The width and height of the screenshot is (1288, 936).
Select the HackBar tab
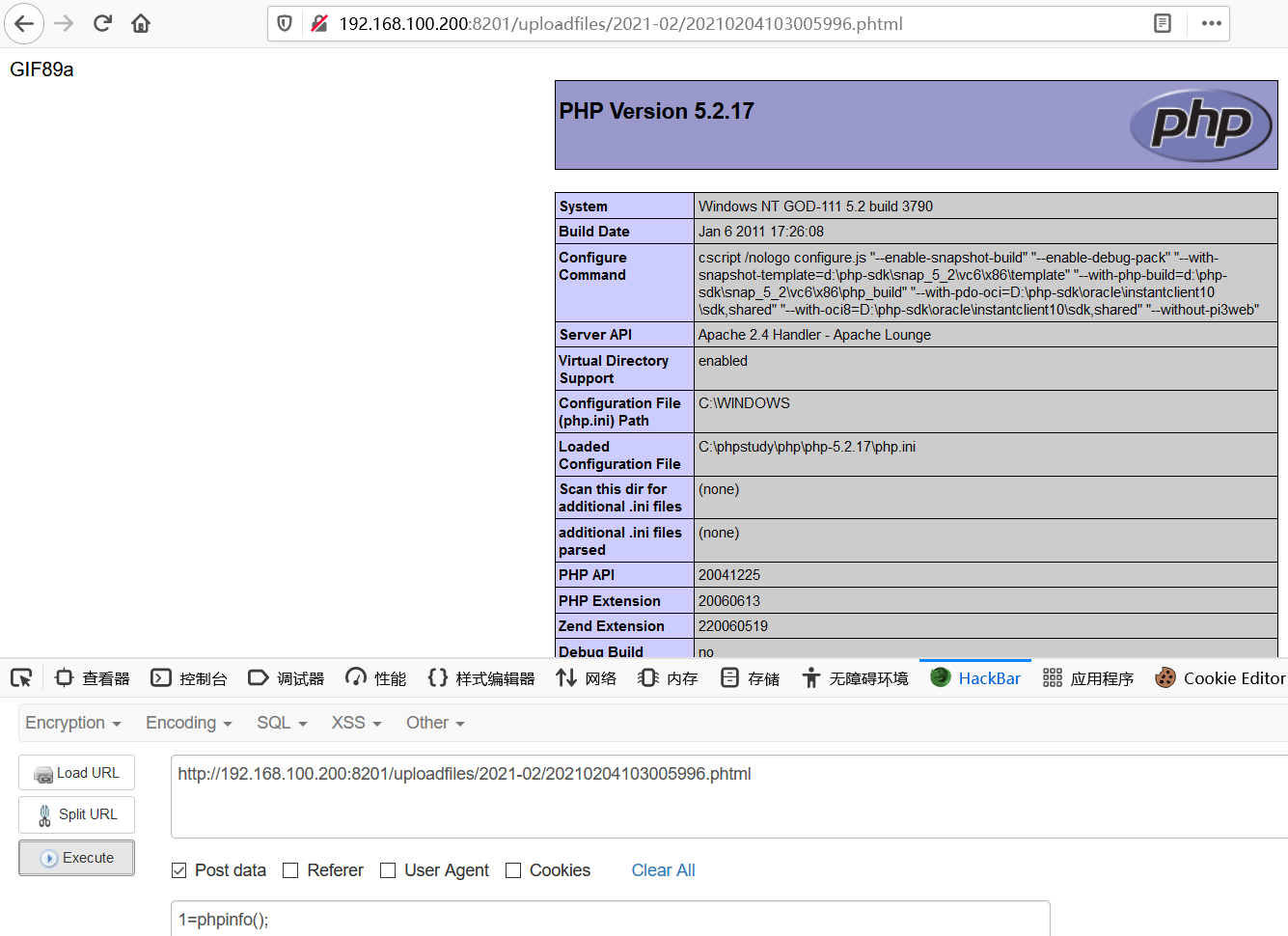975,678
